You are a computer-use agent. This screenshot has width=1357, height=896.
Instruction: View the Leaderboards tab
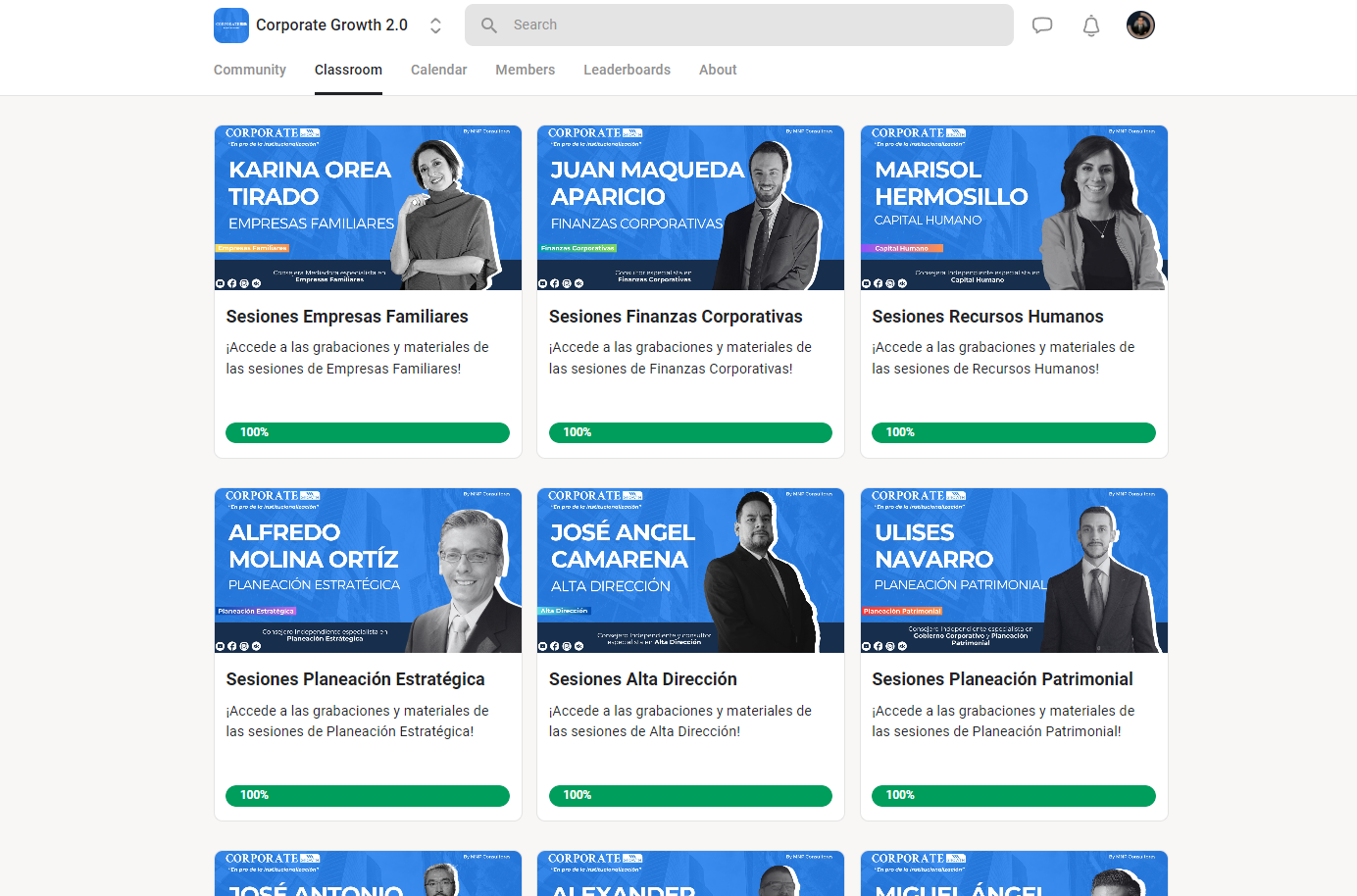627,70
